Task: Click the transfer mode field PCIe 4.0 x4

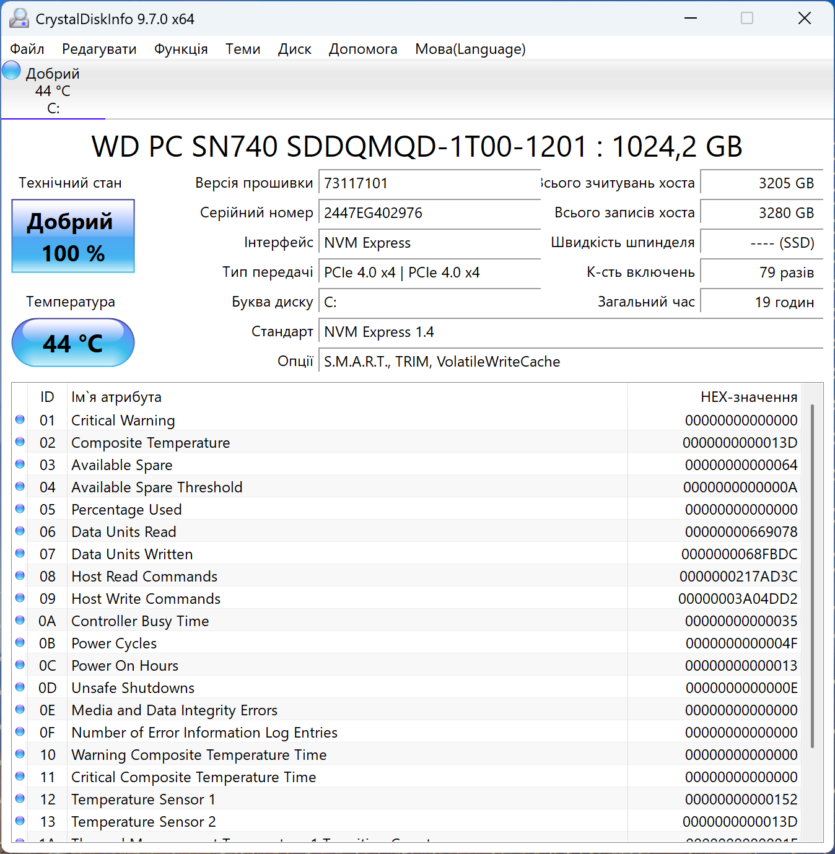Action: pos(429,272)
